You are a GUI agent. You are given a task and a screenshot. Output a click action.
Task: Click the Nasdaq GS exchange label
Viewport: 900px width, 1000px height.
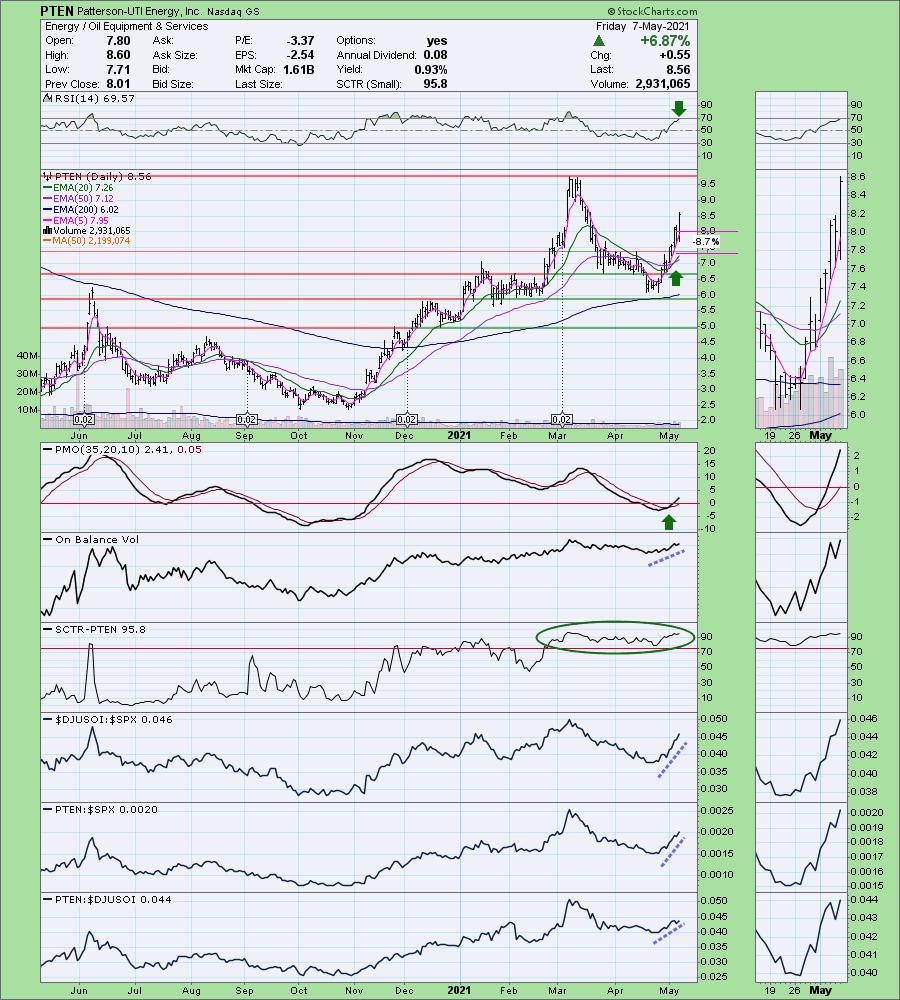233,11
